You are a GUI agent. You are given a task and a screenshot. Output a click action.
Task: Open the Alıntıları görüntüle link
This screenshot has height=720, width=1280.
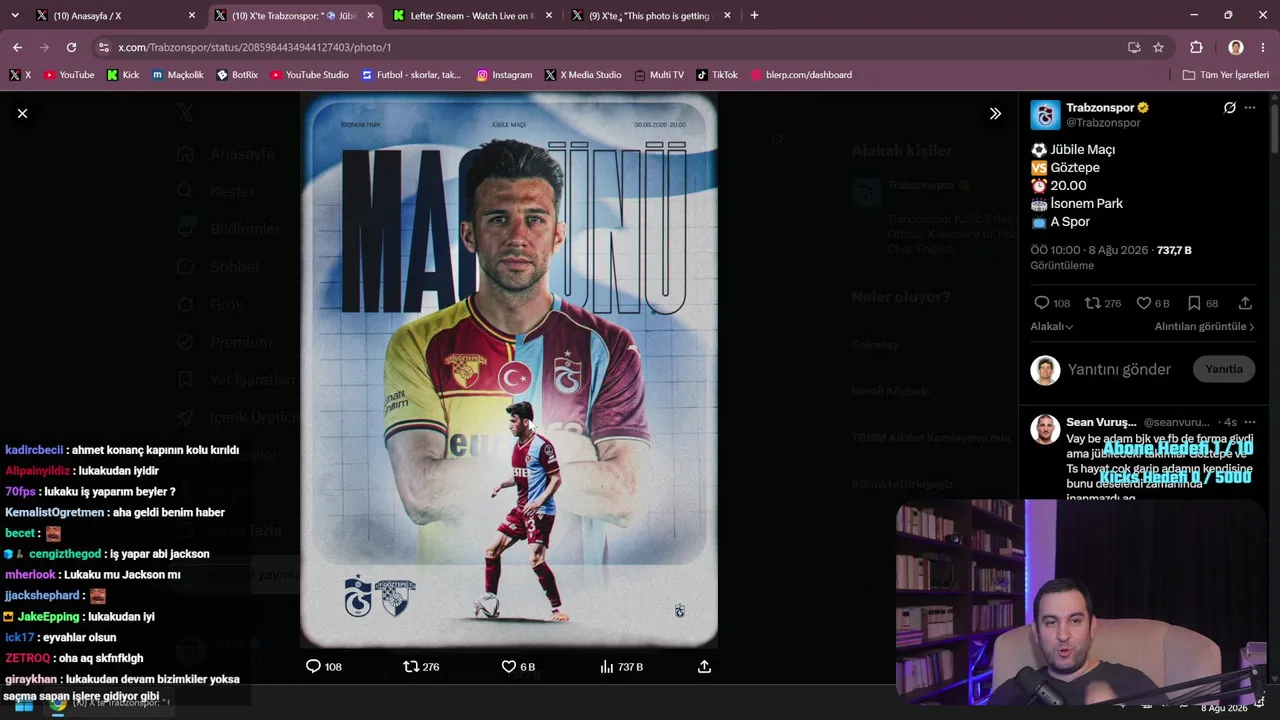click(1204, 327)
